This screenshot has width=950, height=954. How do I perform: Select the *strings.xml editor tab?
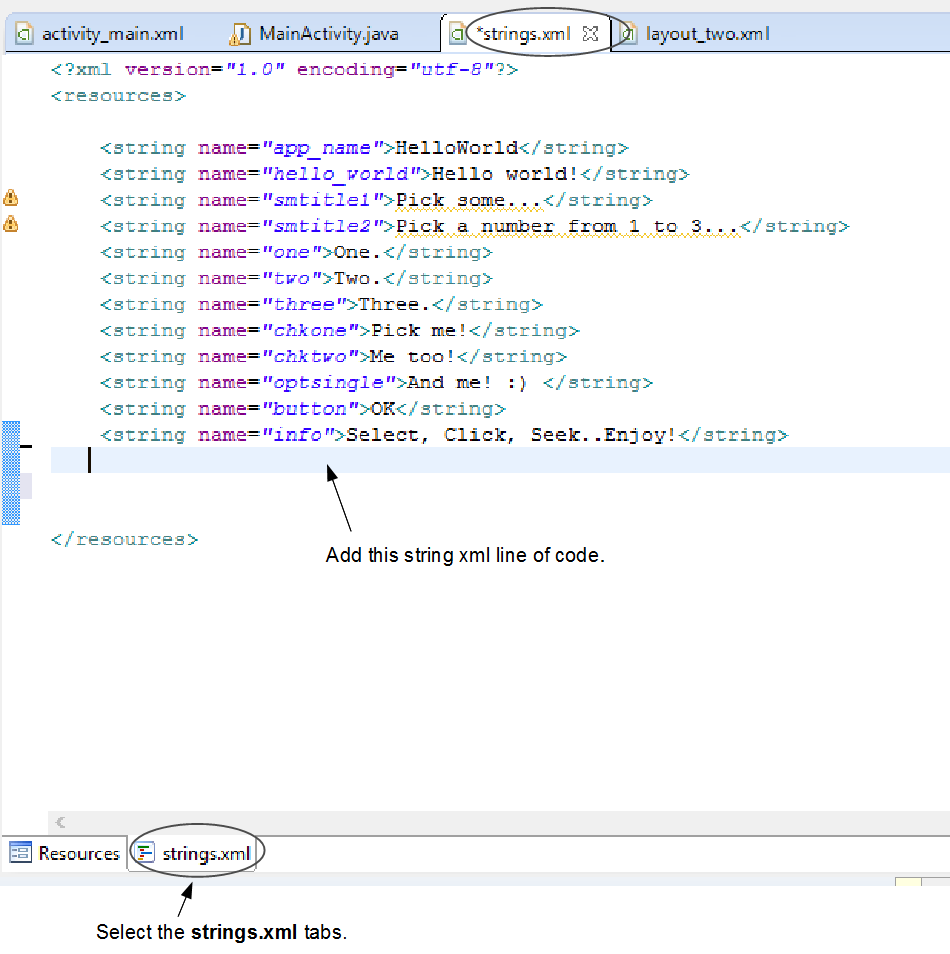point(525,33)
